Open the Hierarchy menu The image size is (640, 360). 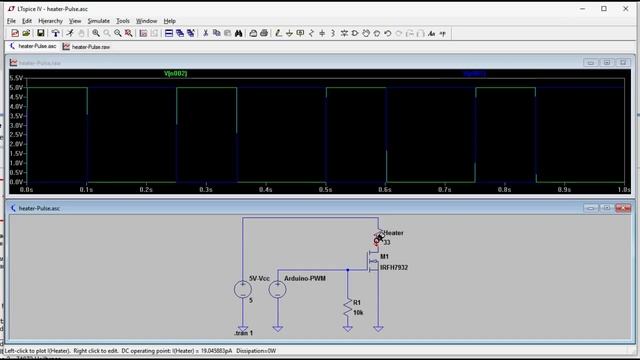[x=50, y=21]
